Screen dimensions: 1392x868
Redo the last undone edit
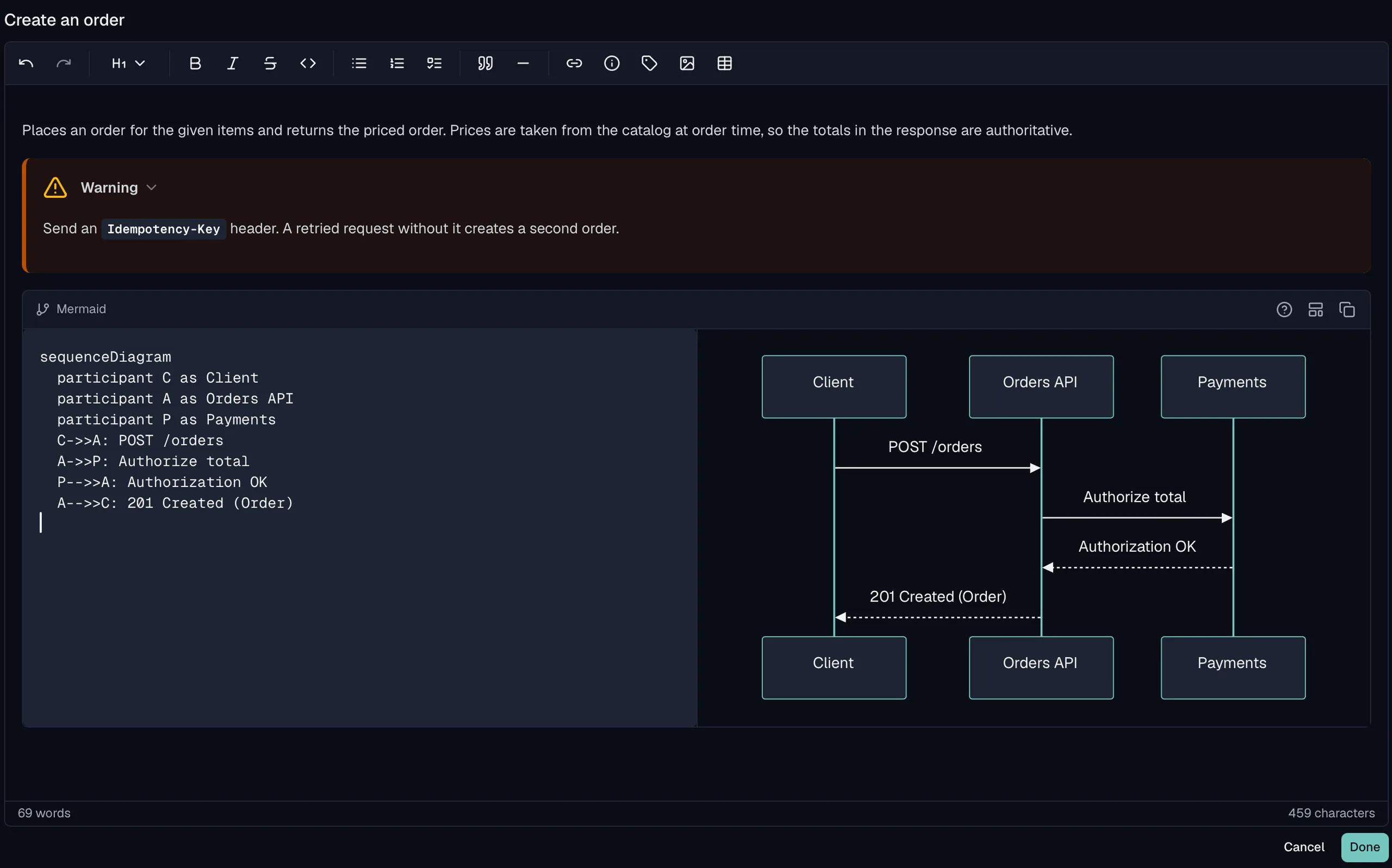[x=64, y=63]
